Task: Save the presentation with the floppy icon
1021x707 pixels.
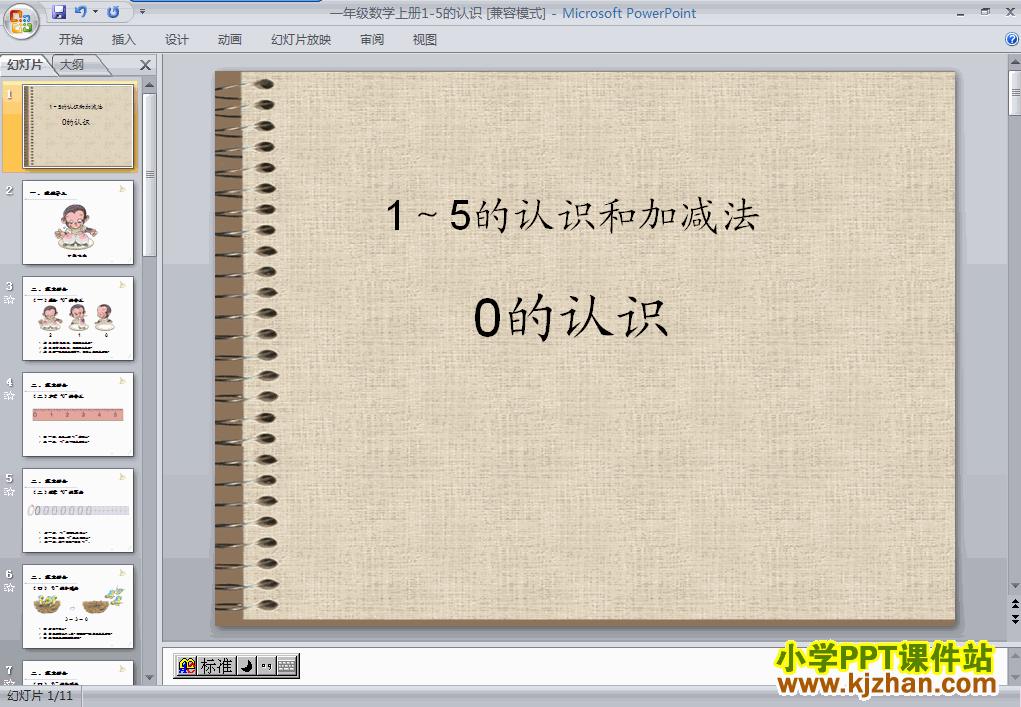Action: pos(59,12)
